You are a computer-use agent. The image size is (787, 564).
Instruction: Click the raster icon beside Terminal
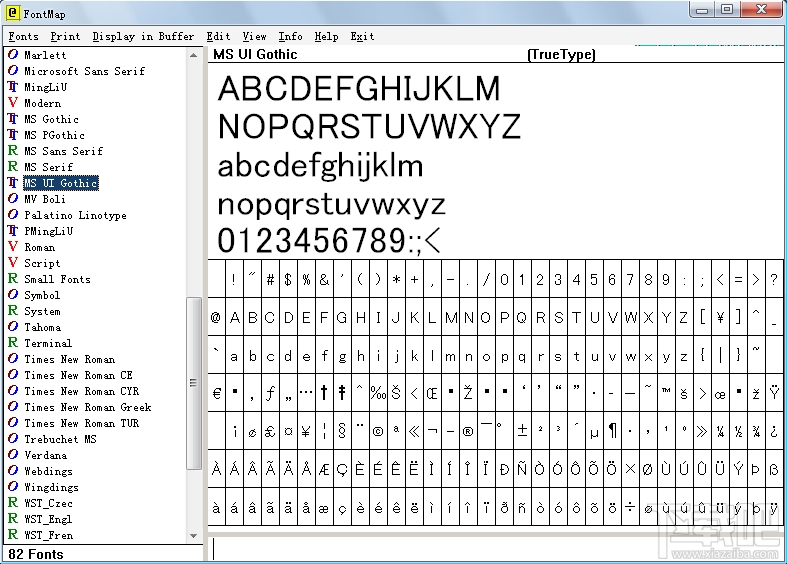click(13, 343)
